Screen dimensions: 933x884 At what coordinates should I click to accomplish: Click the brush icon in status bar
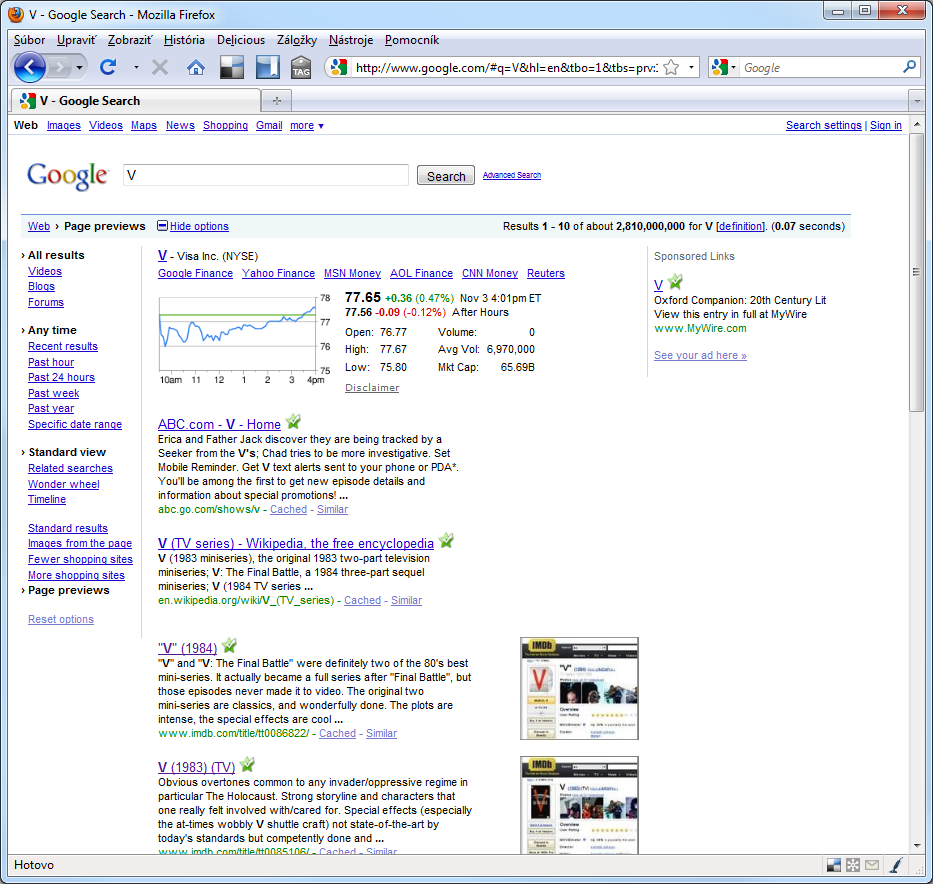896,865
